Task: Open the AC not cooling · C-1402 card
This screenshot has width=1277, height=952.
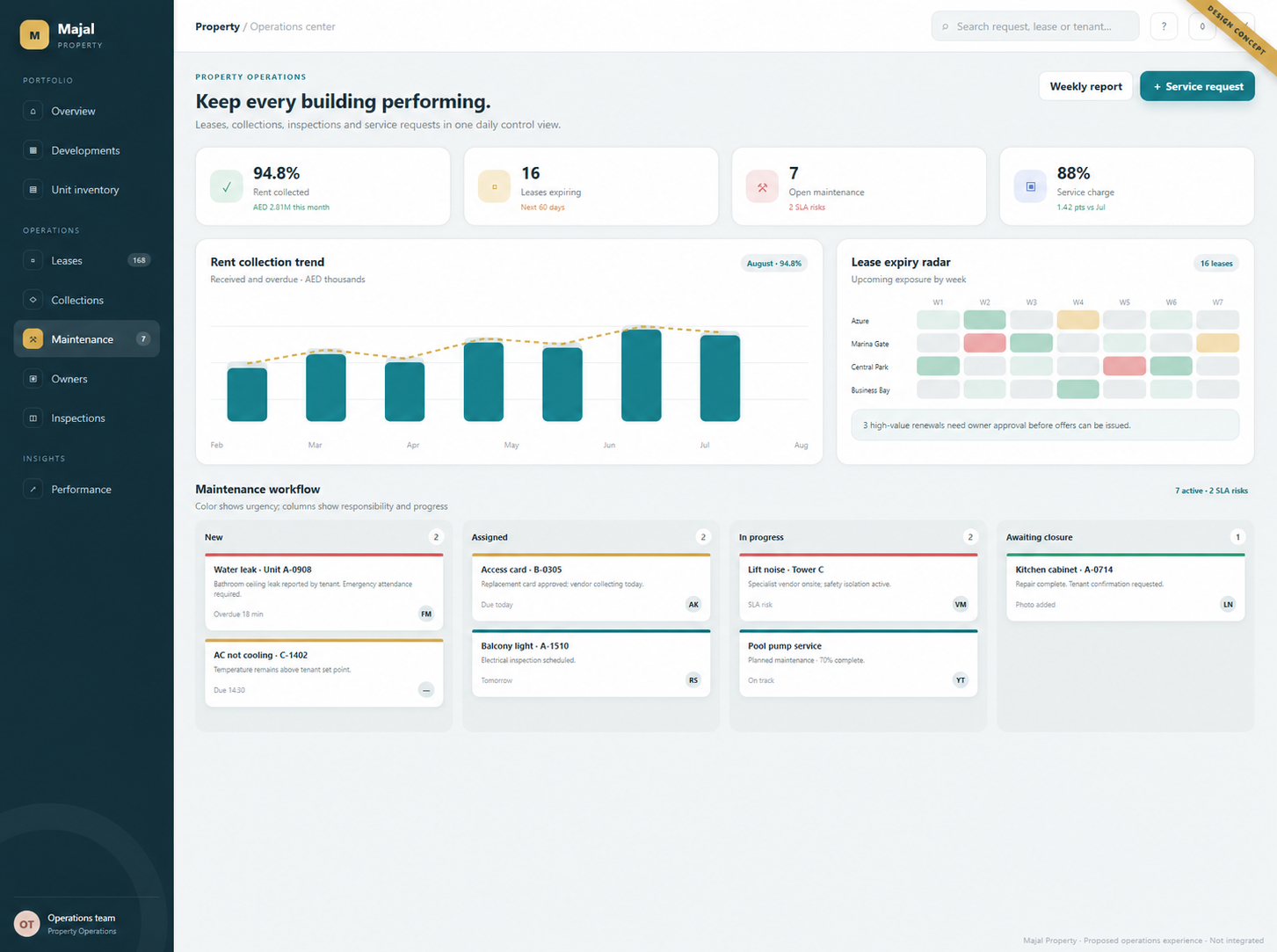Action: (324, 672)
